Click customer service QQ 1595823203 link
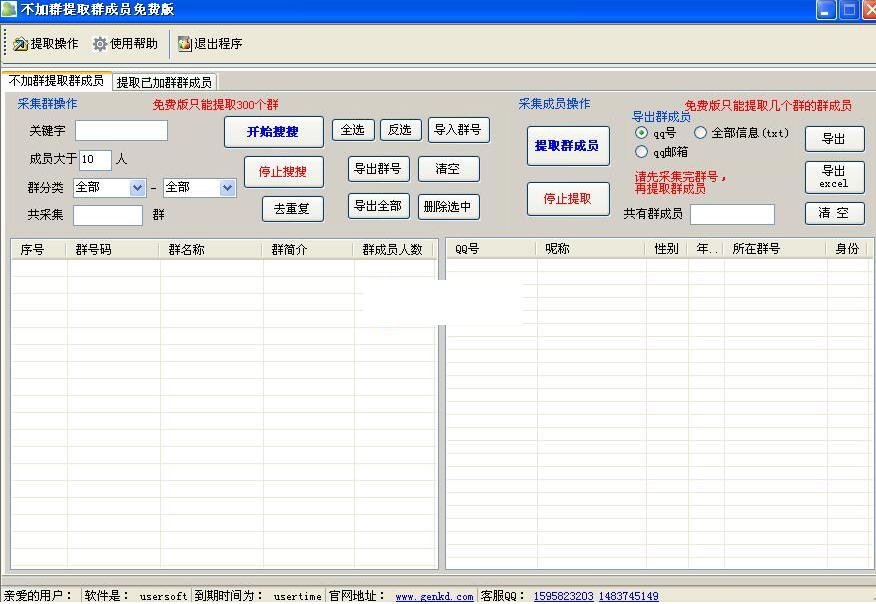 pyautogui.click(x=563, y=596)
